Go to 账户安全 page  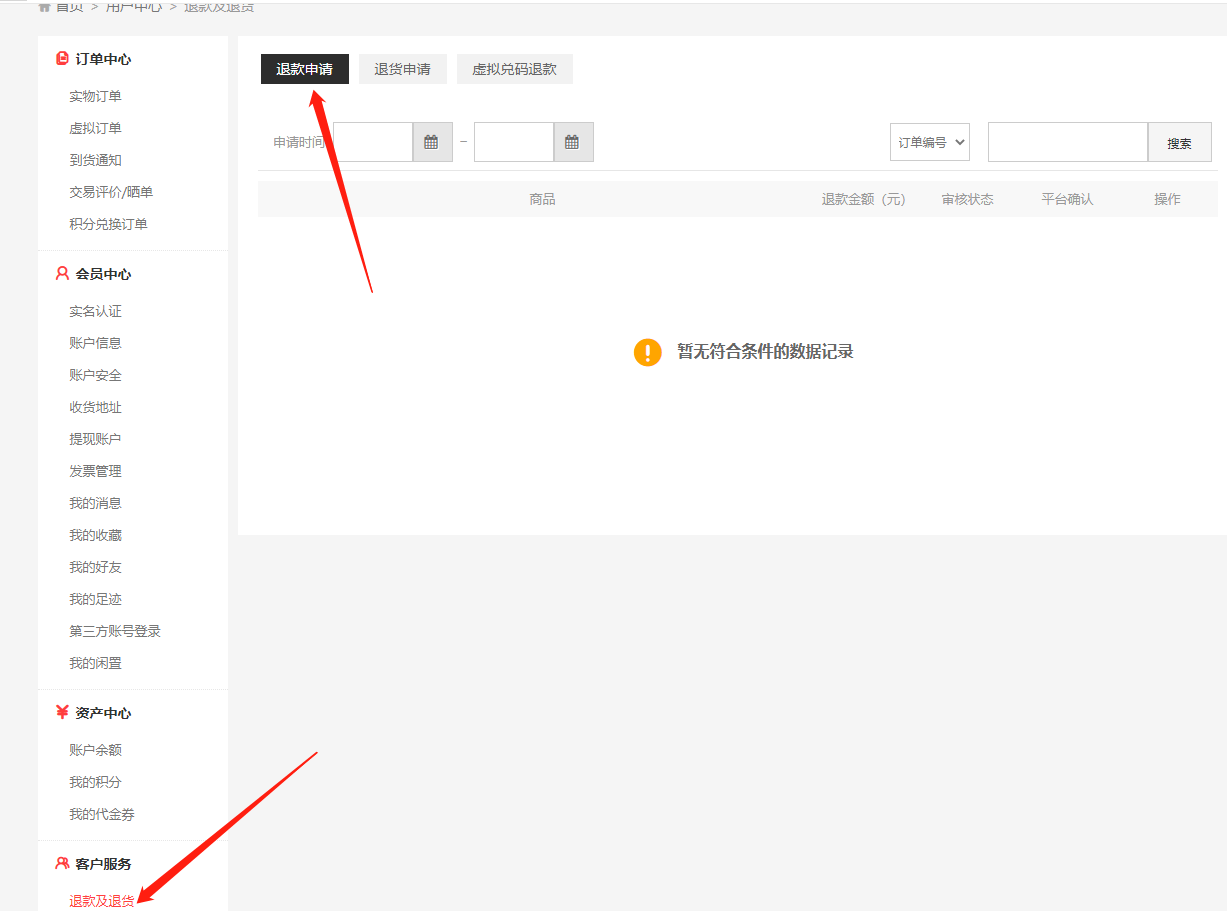(95, 375)
